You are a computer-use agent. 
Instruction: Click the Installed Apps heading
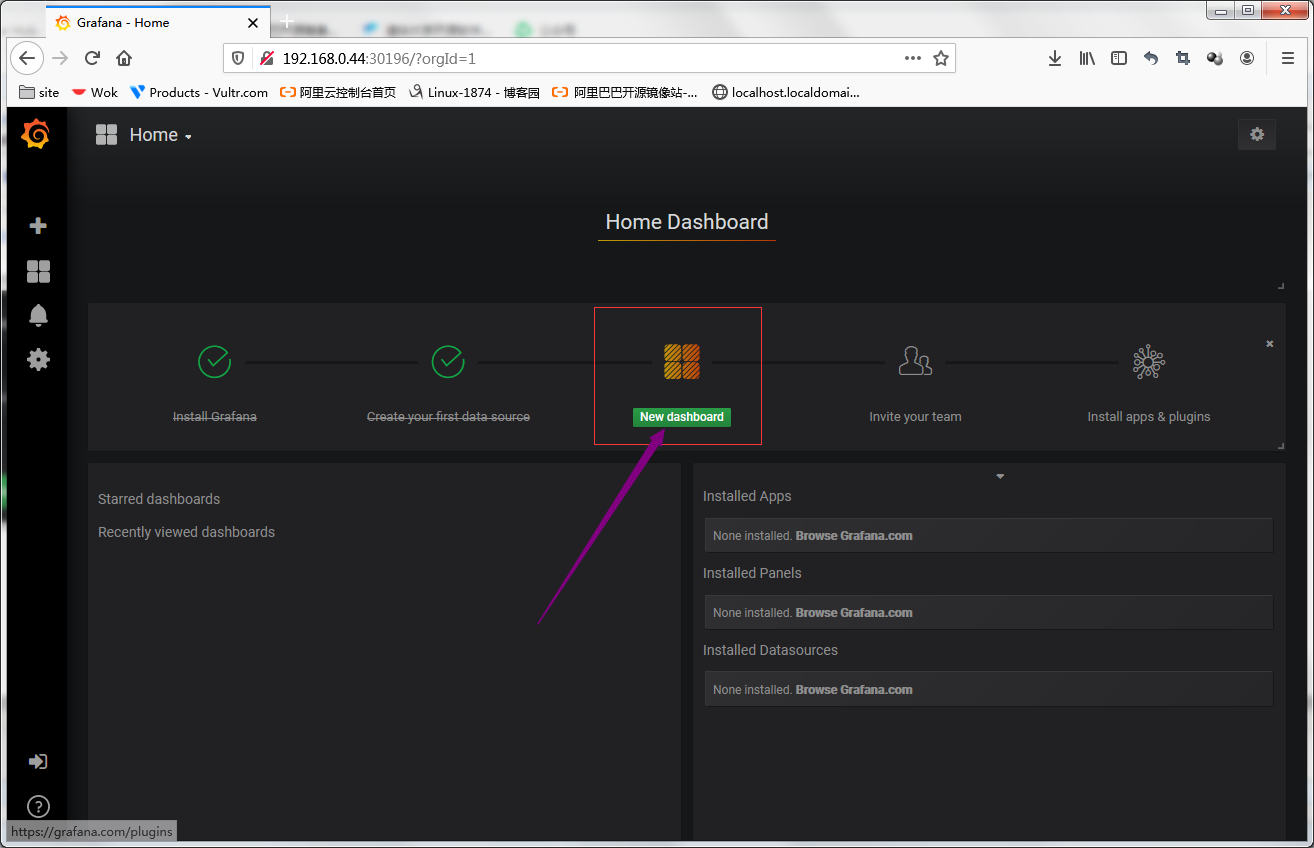click(747, 496)
